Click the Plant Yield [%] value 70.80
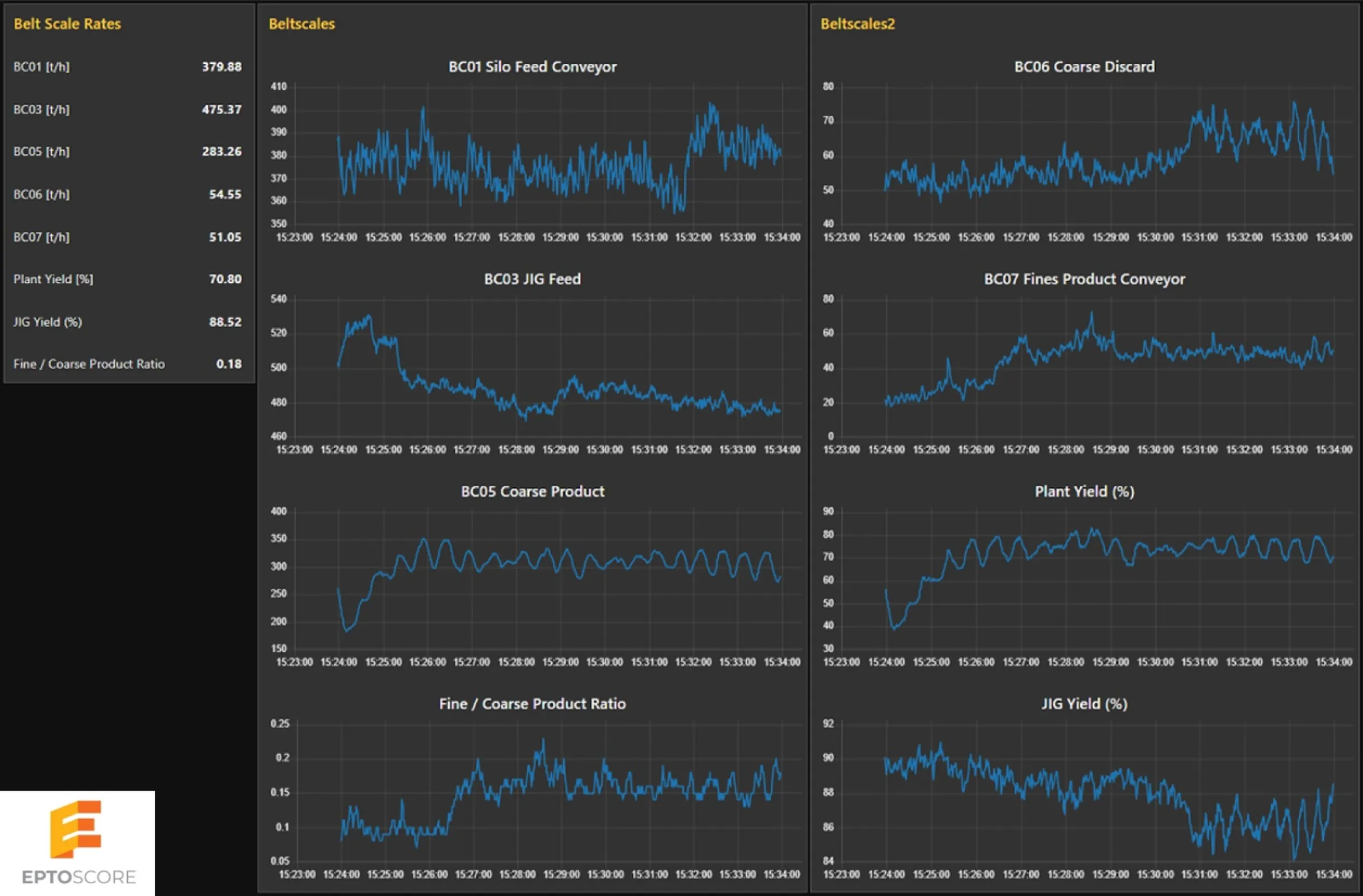Image resolution: width=1363 pixels, height=896 pixels. click(225, 279)
